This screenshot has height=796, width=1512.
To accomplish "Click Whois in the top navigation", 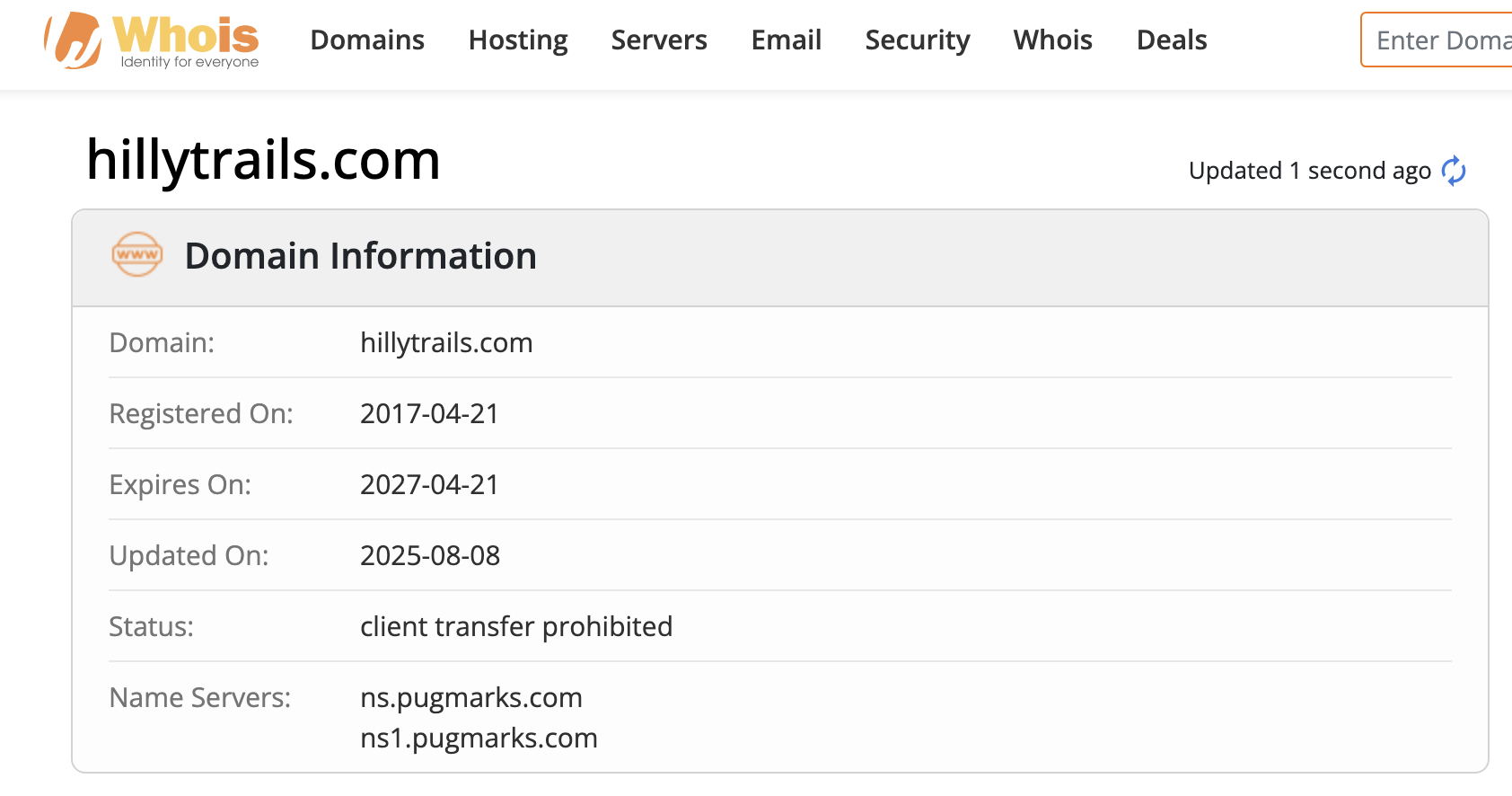I will tap(1053, 40).
